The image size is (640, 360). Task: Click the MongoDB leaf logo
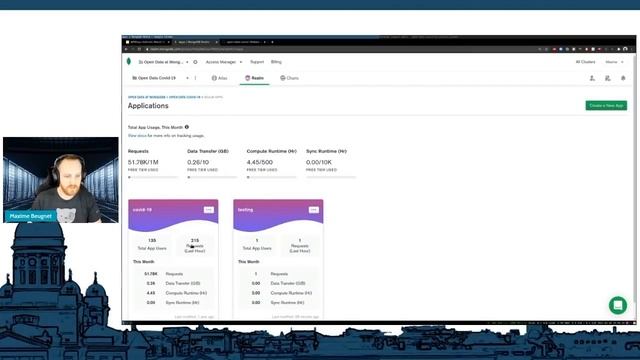coord(129,62)
